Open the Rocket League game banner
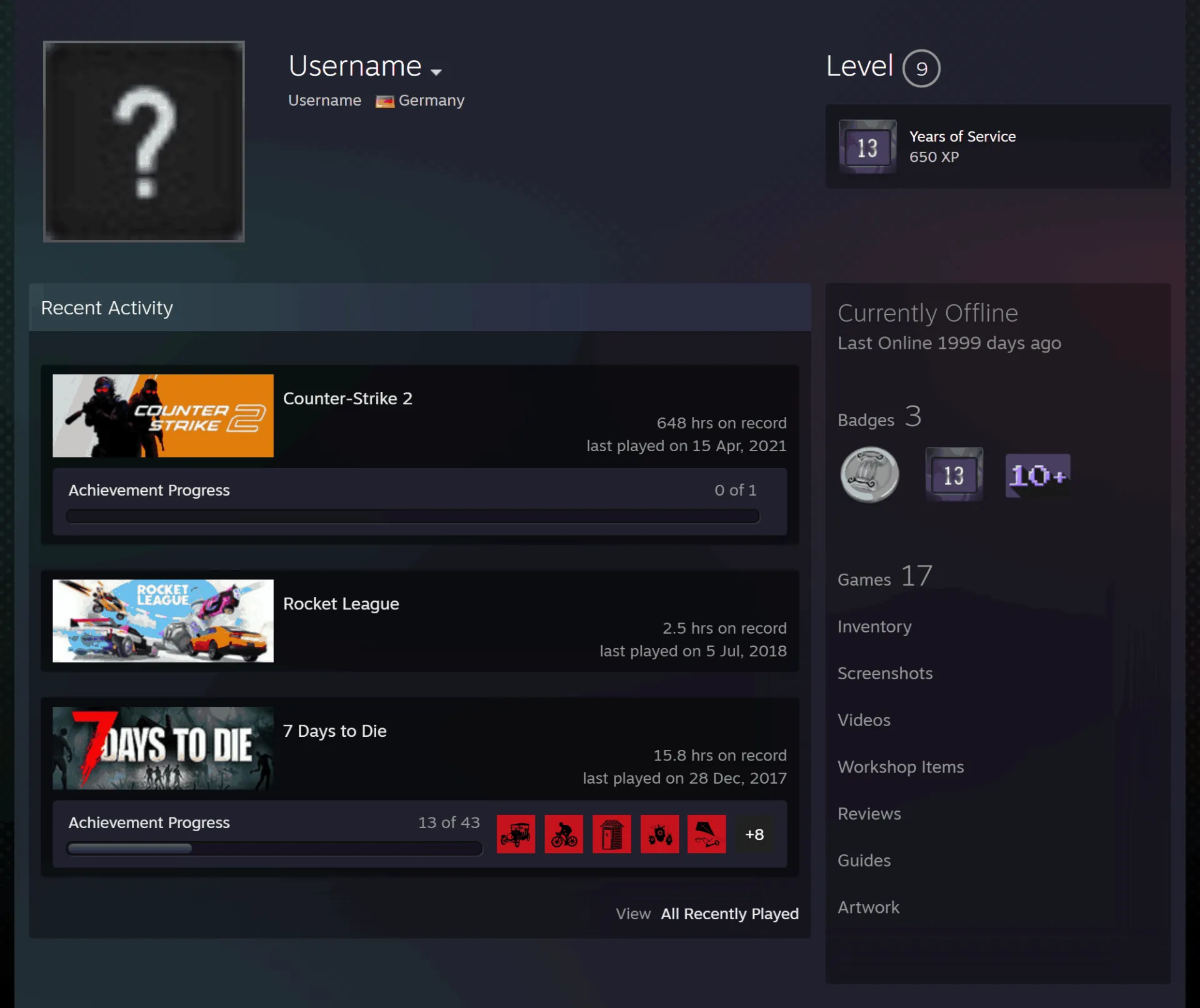The image size is (1200, 1008). pyautogui.click(x=163, y=621)
